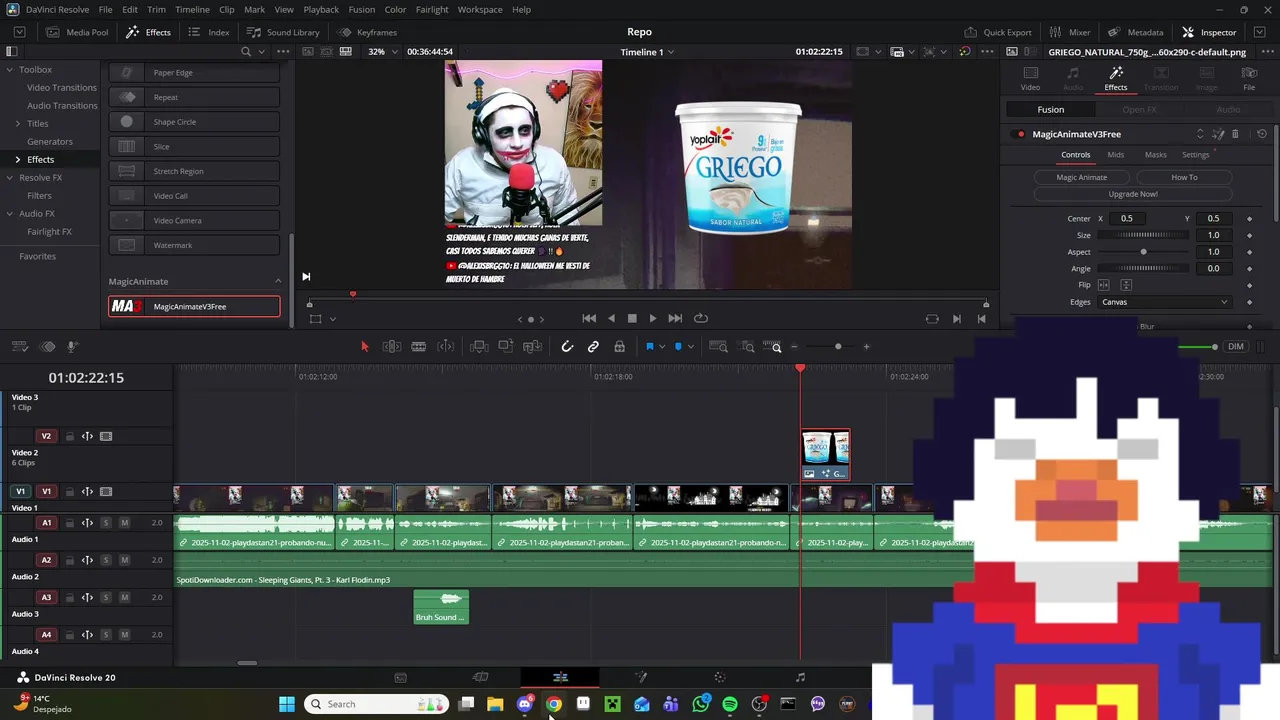This screenshot has width=1280, height=720.
Task: Lock the Video 2 track
Action: click(x=69, y=436)
